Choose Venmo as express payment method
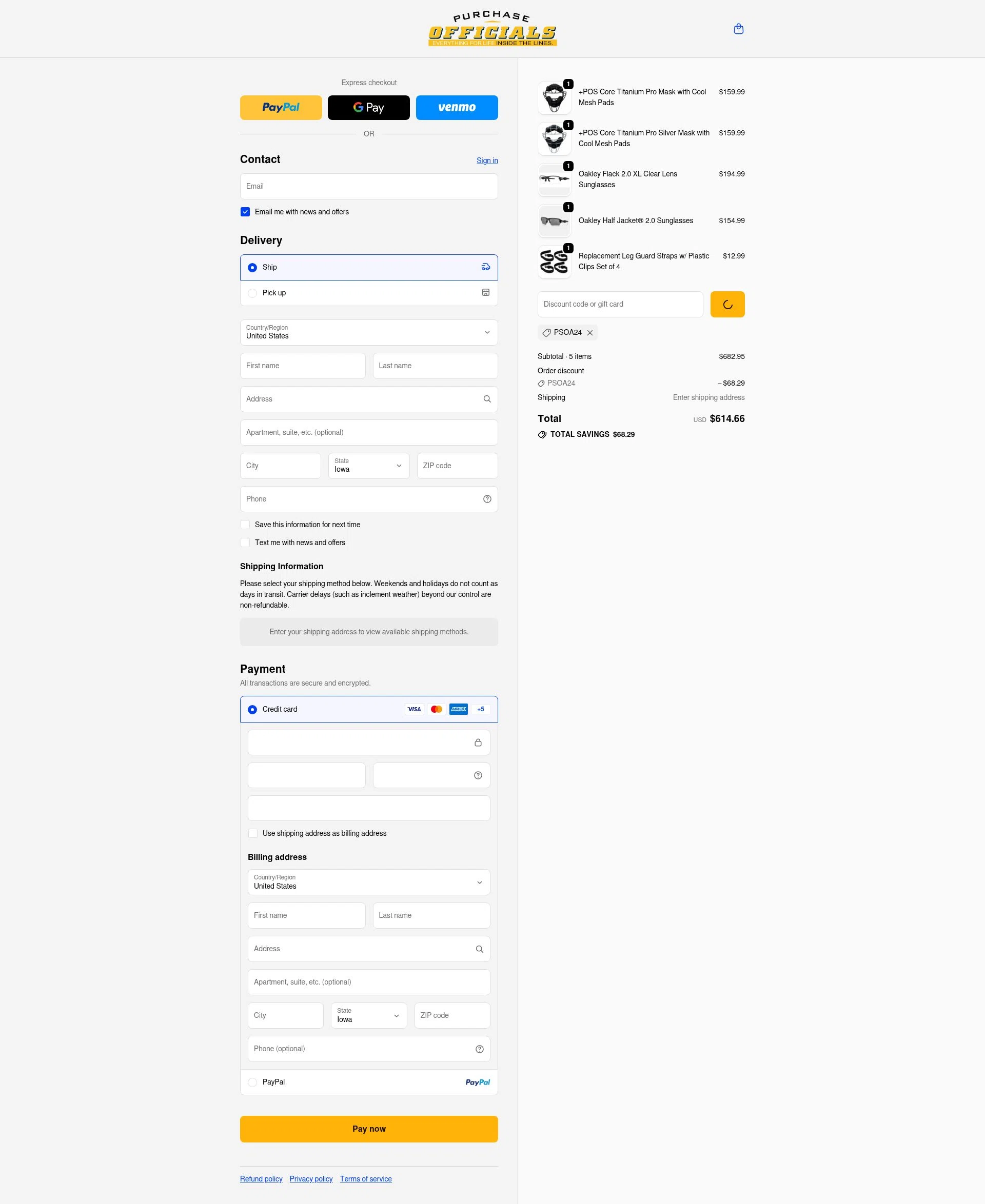Image resolution: width=985 pixels, height=1204 pixels. 457,107
